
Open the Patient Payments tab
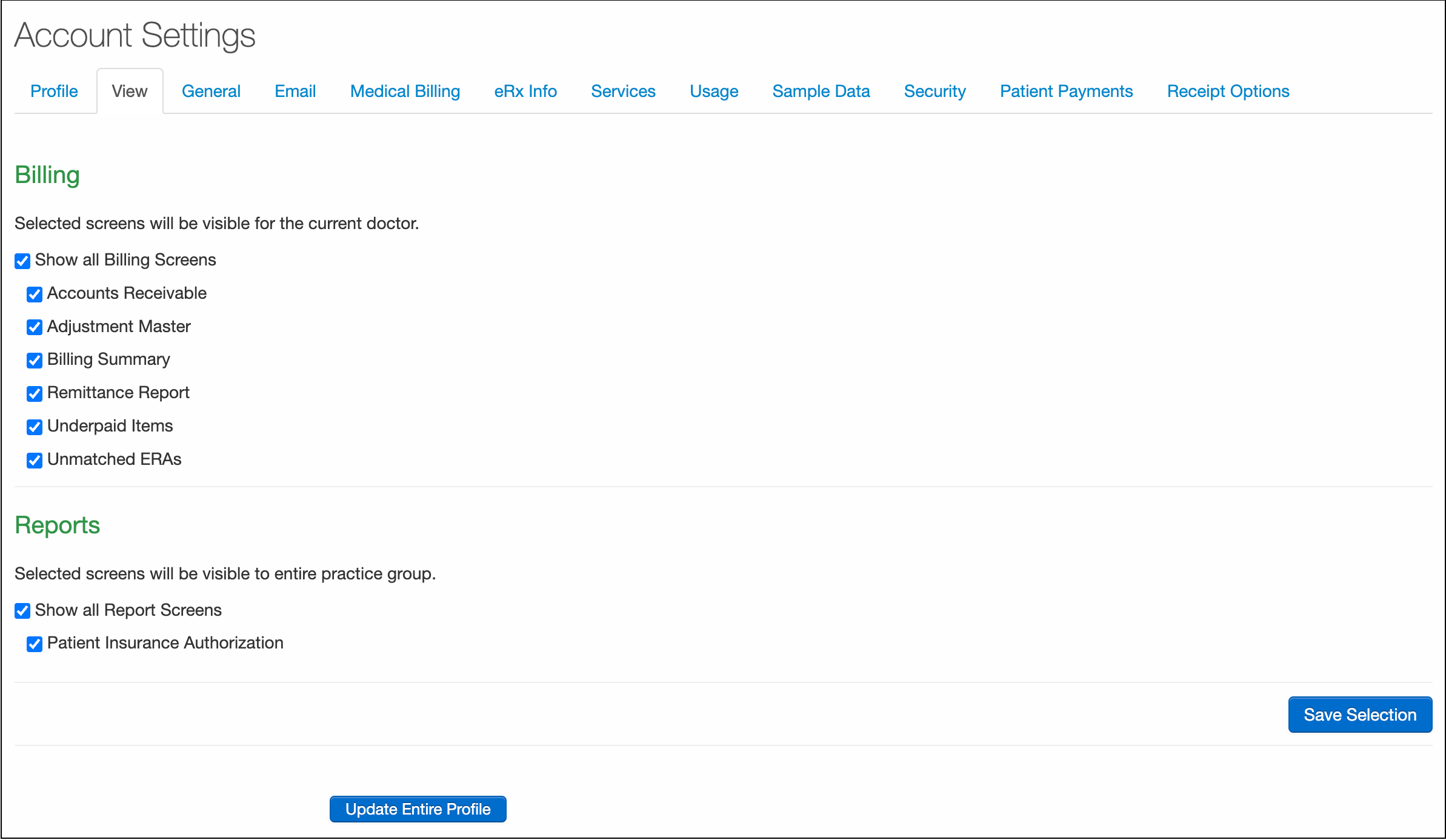point(1066,92)
